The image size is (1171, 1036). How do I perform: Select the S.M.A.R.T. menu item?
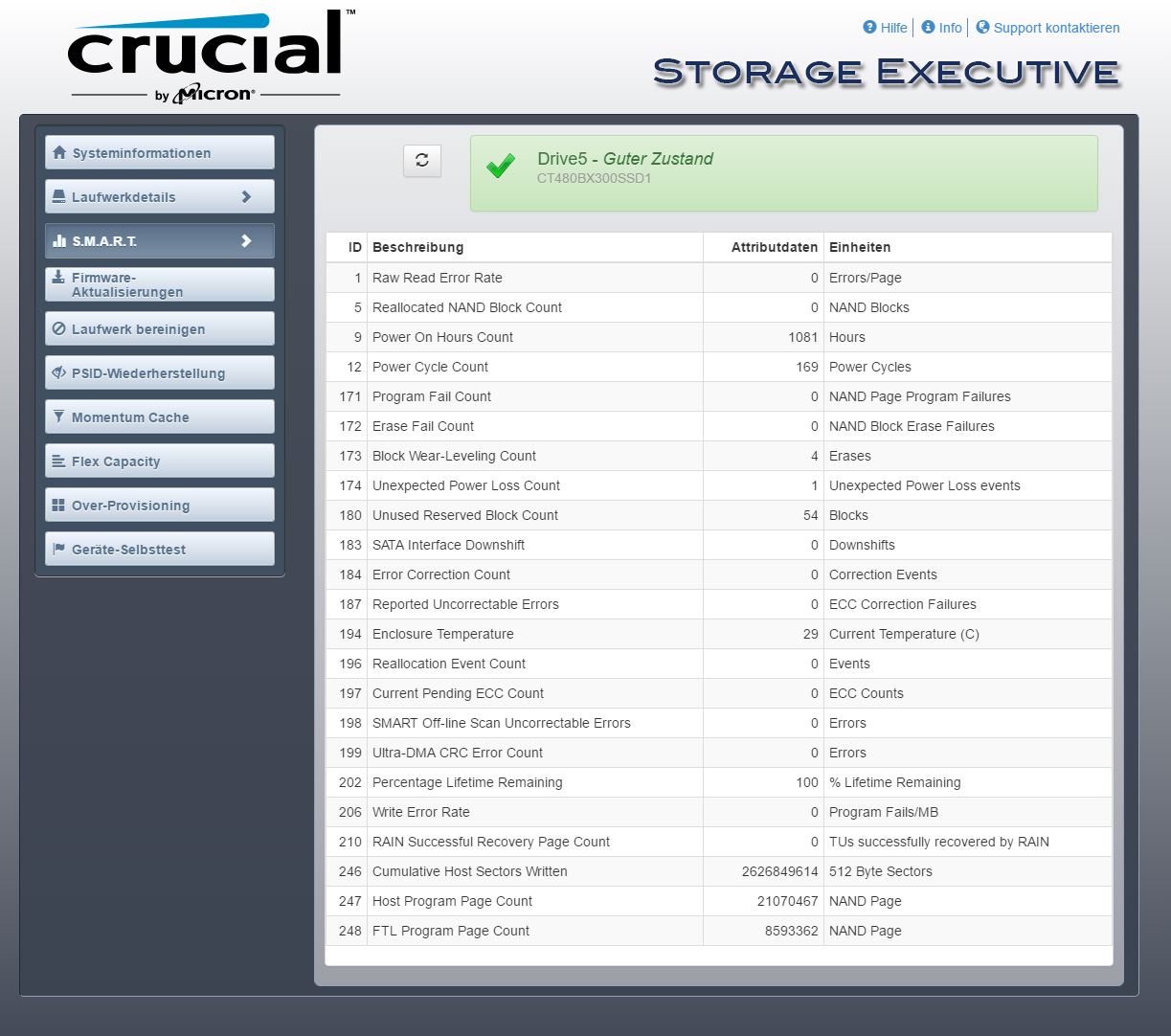click(160, 240)
